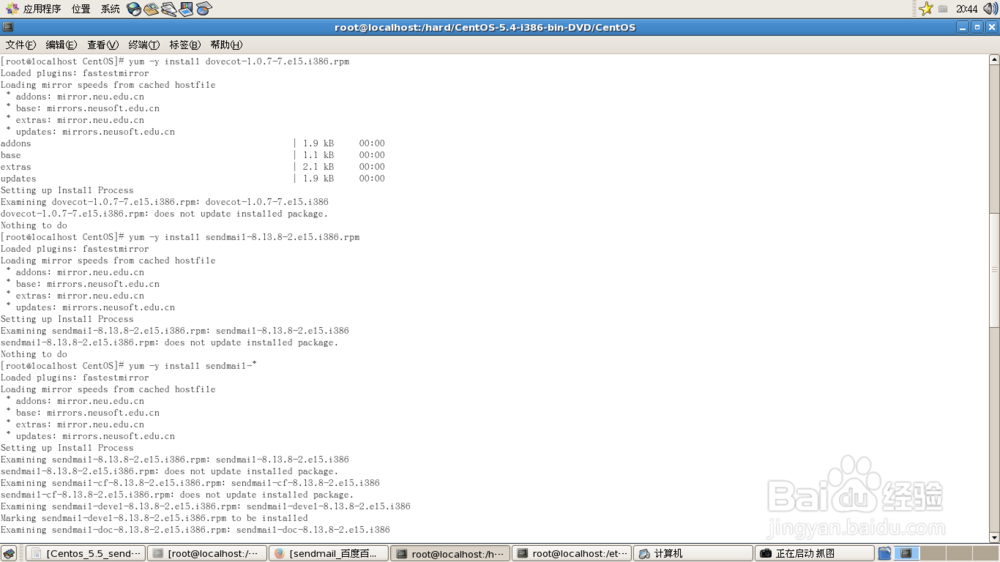
Task: Click the 'extras' row showing 2.1 kB
Action: (x=193, y=167)
